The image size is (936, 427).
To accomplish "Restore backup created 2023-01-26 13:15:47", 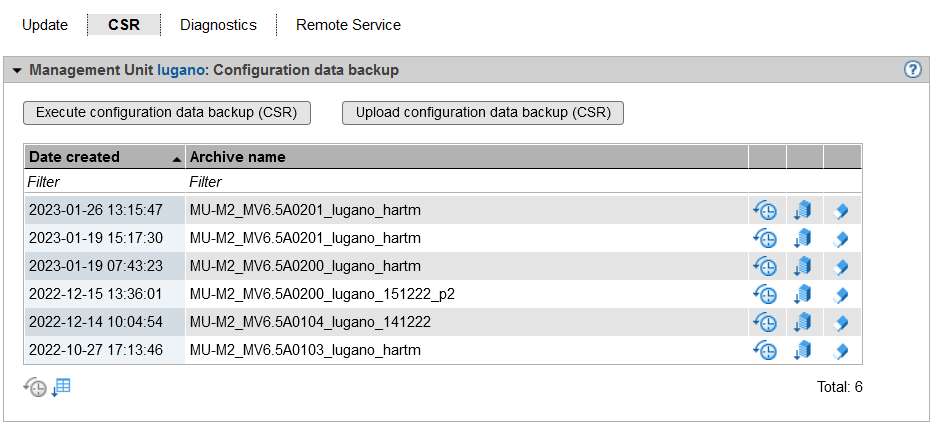I will 765,210.
